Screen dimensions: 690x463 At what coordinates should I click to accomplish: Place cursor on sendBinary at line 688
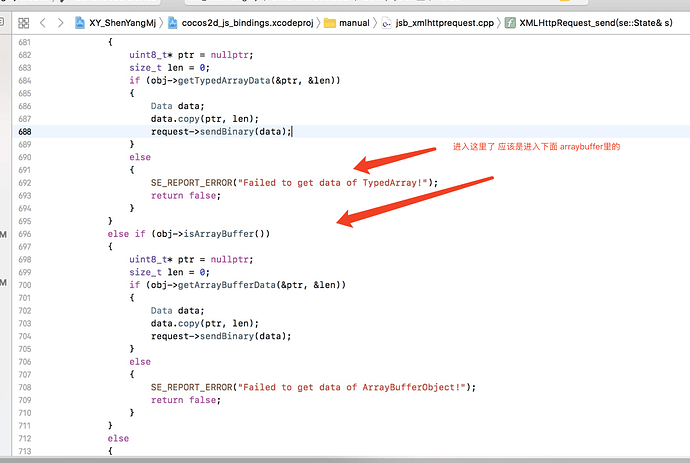pos(227,132)
